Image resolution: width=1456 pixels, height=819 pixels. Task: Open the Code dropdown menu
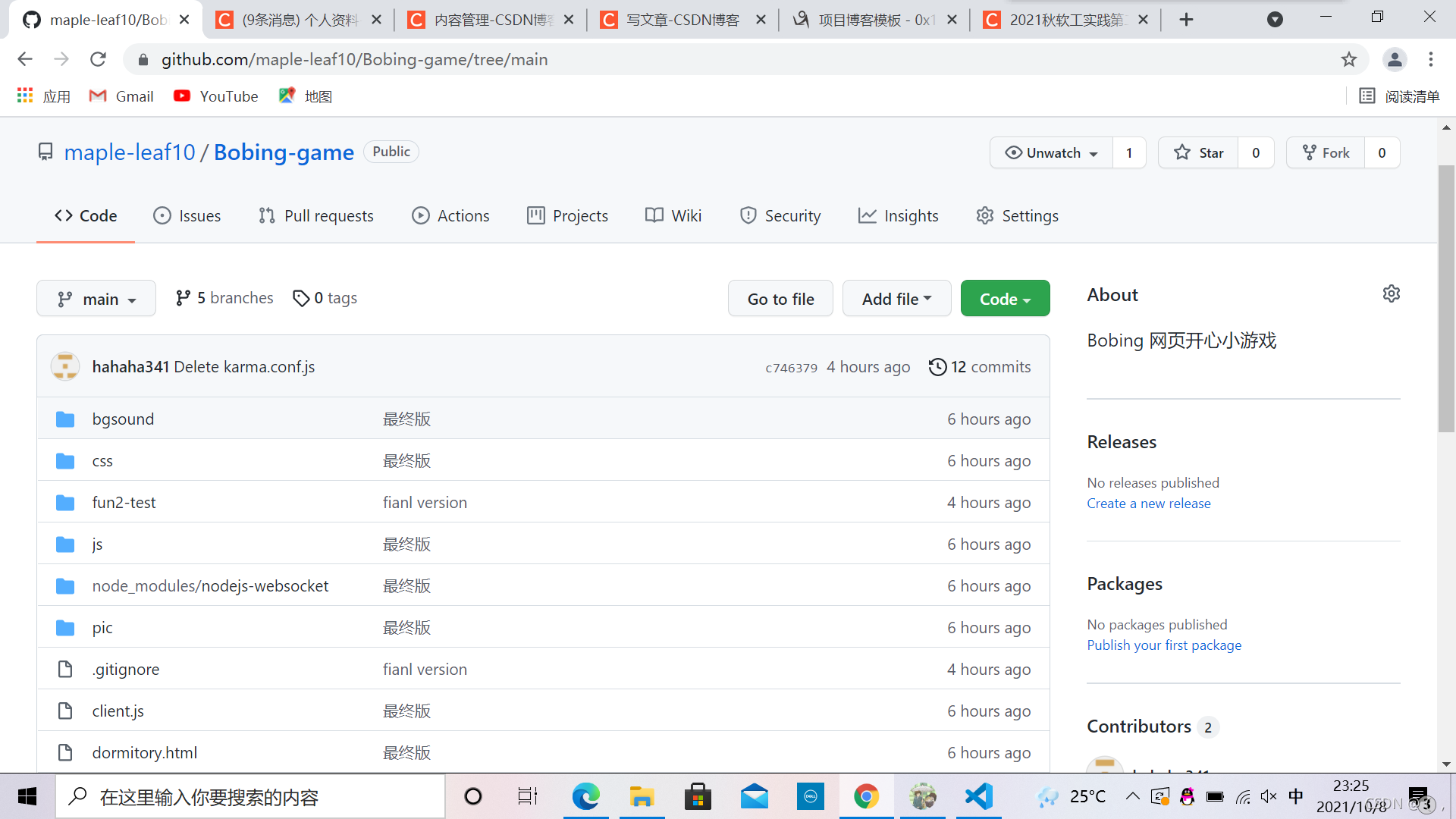[1005, 298]
